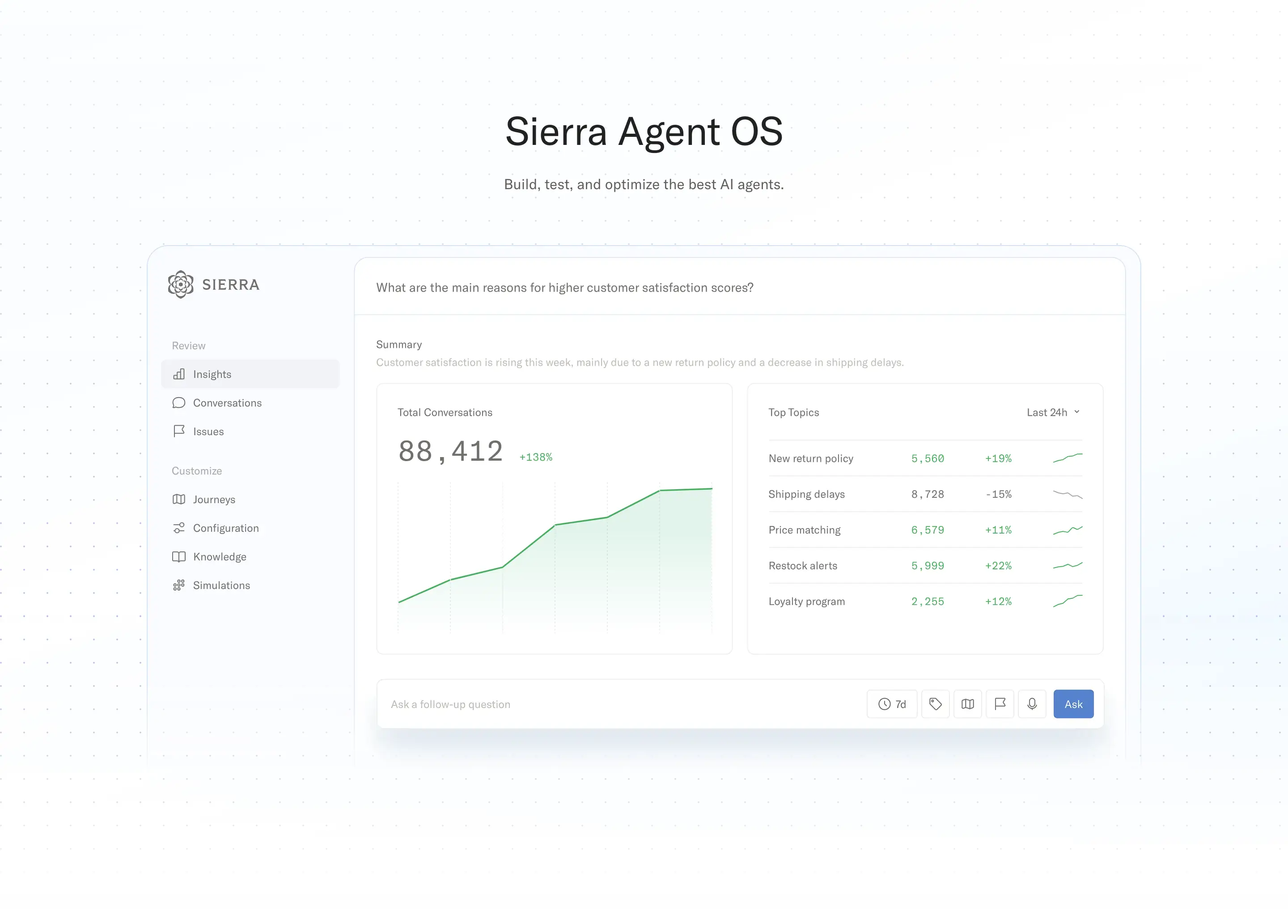1288x924 pixels.
Task: Click the 2,255 loyalty program count
Action: click(928, 602)
